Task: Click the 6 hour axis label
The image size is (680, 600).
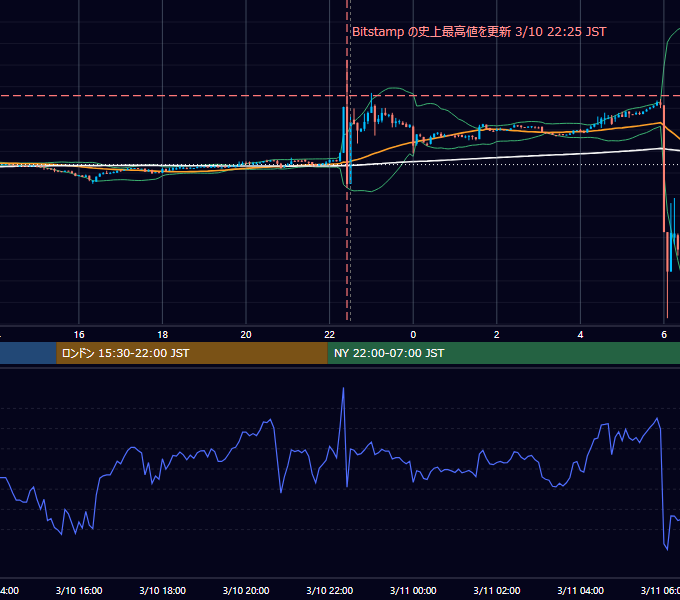Action: tap(664, 335)
